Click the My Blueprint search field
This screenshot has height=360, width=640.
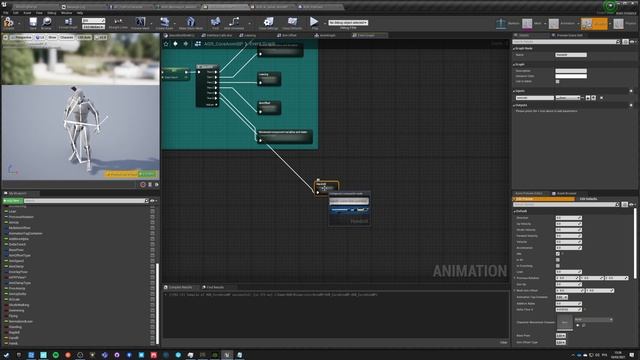pos(86,201)
